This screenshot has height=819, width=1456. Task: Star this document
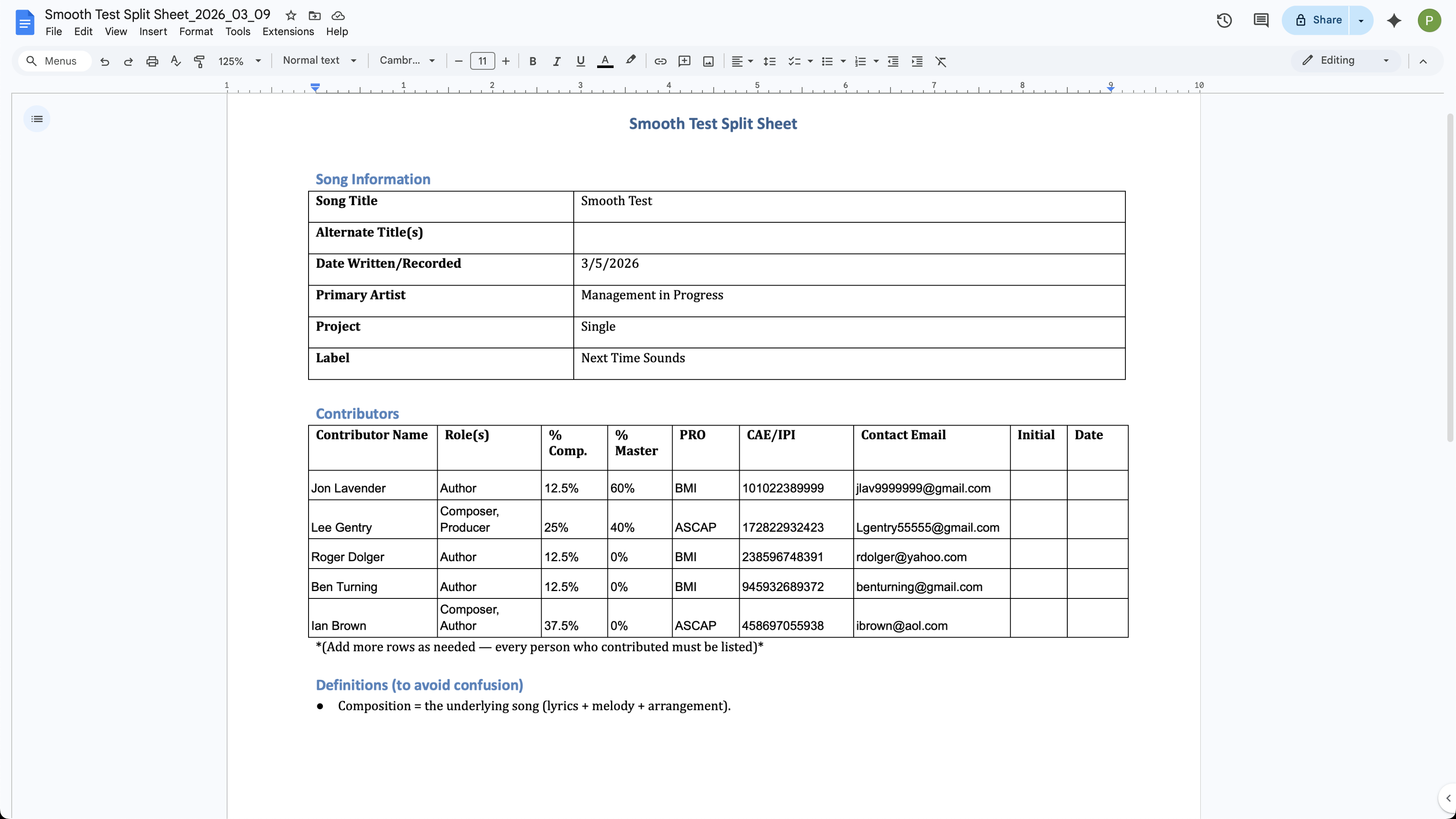tap(290, 15)
